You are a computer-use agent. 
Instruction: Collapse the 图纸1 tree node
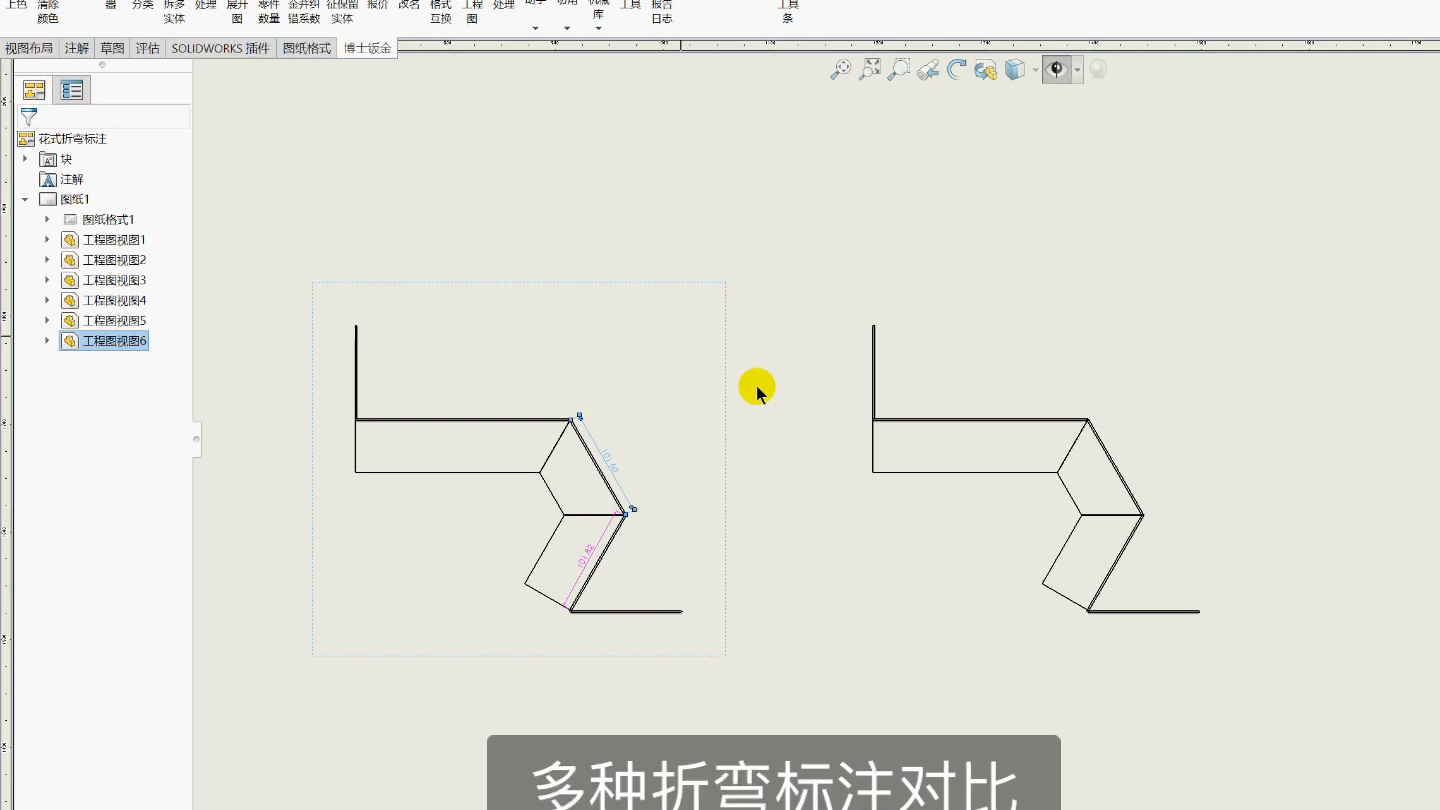point(25,199)
